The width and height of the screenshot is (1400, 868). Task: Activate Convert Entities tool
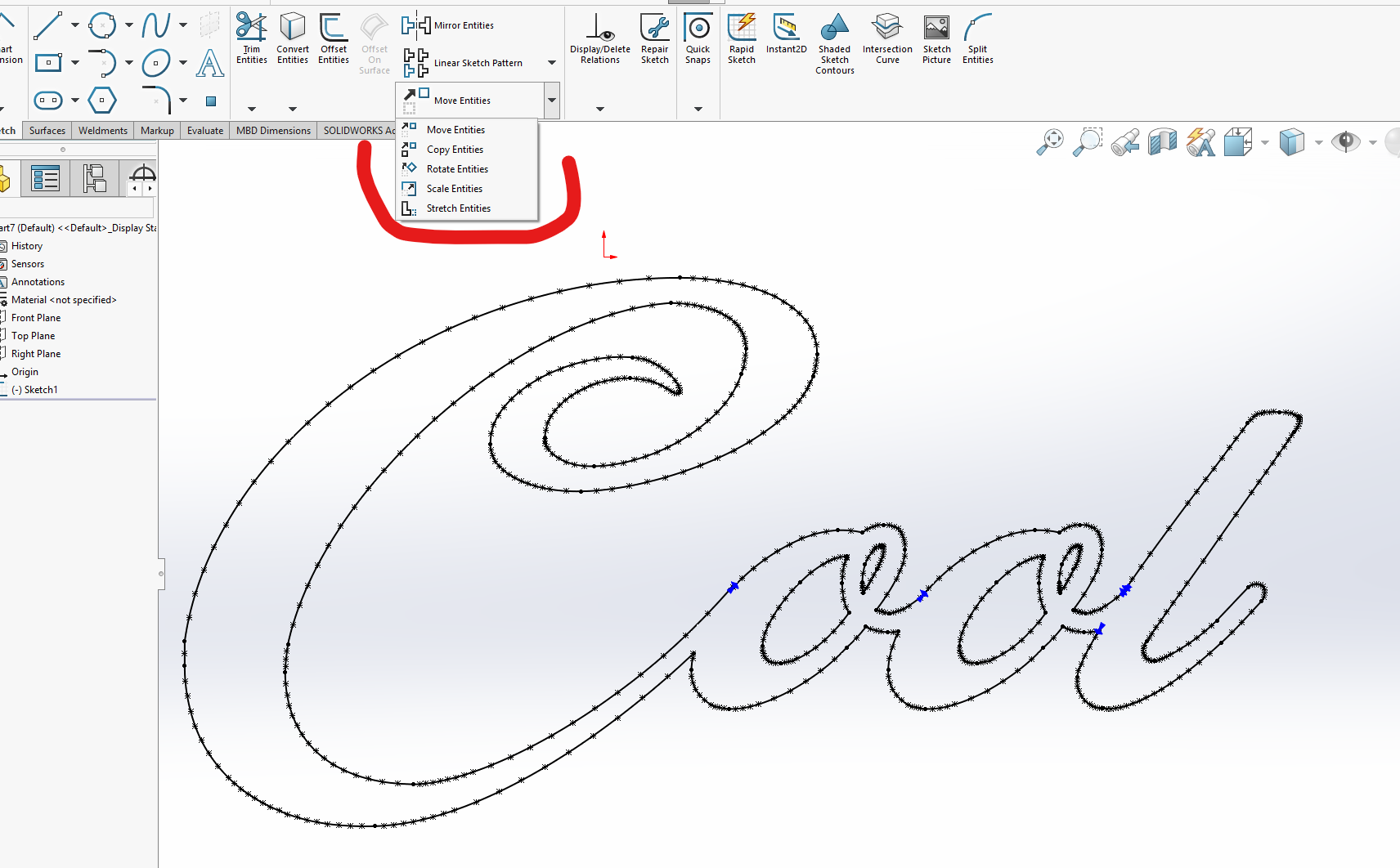click(293, 38)
